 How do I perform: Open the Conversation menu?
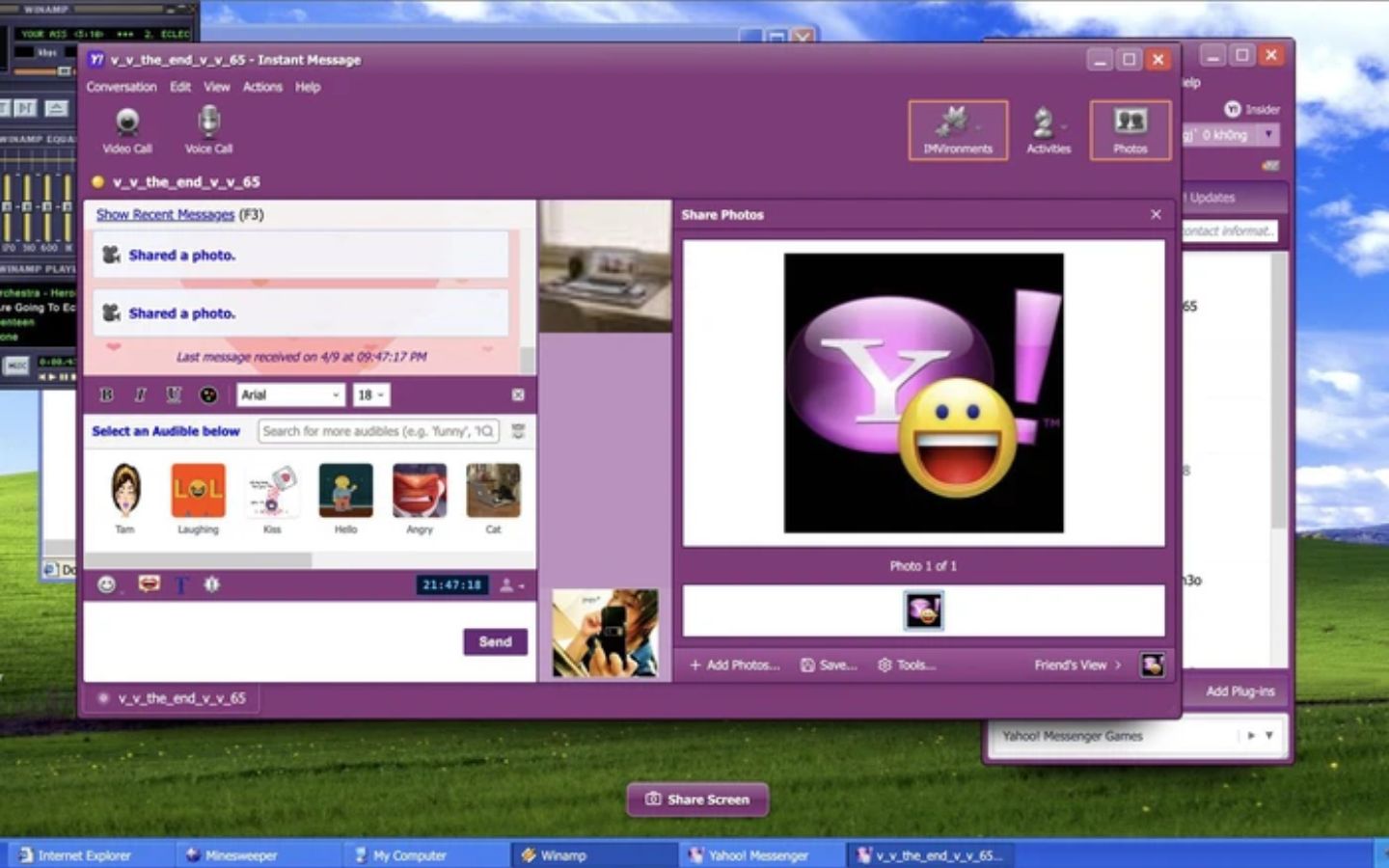tap(121, 87)
